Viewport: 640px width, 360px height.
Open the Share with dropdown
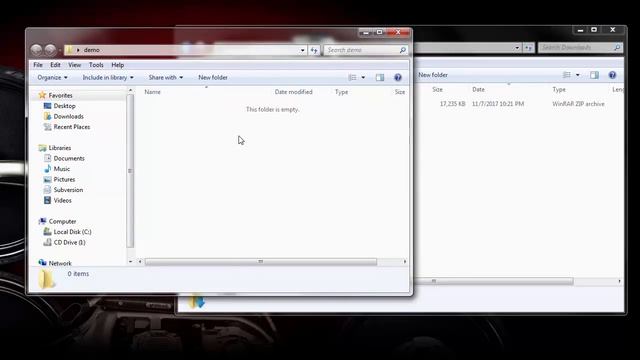tap(166, 78)
